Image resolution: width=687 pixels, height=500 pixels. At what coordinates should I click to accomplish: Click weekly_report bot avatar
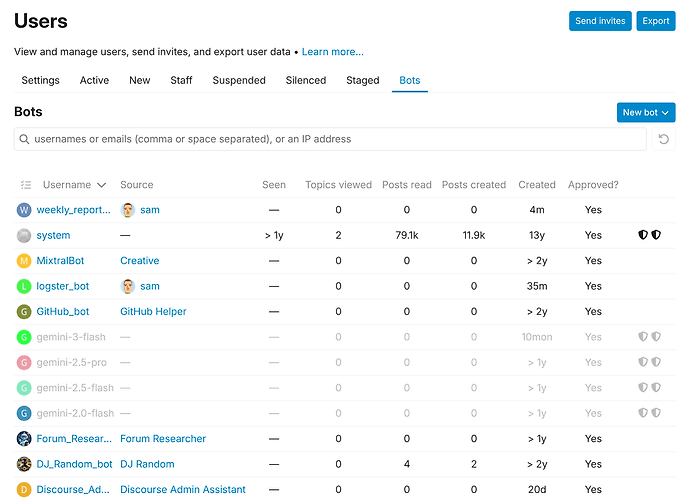[x=24, y=210]
